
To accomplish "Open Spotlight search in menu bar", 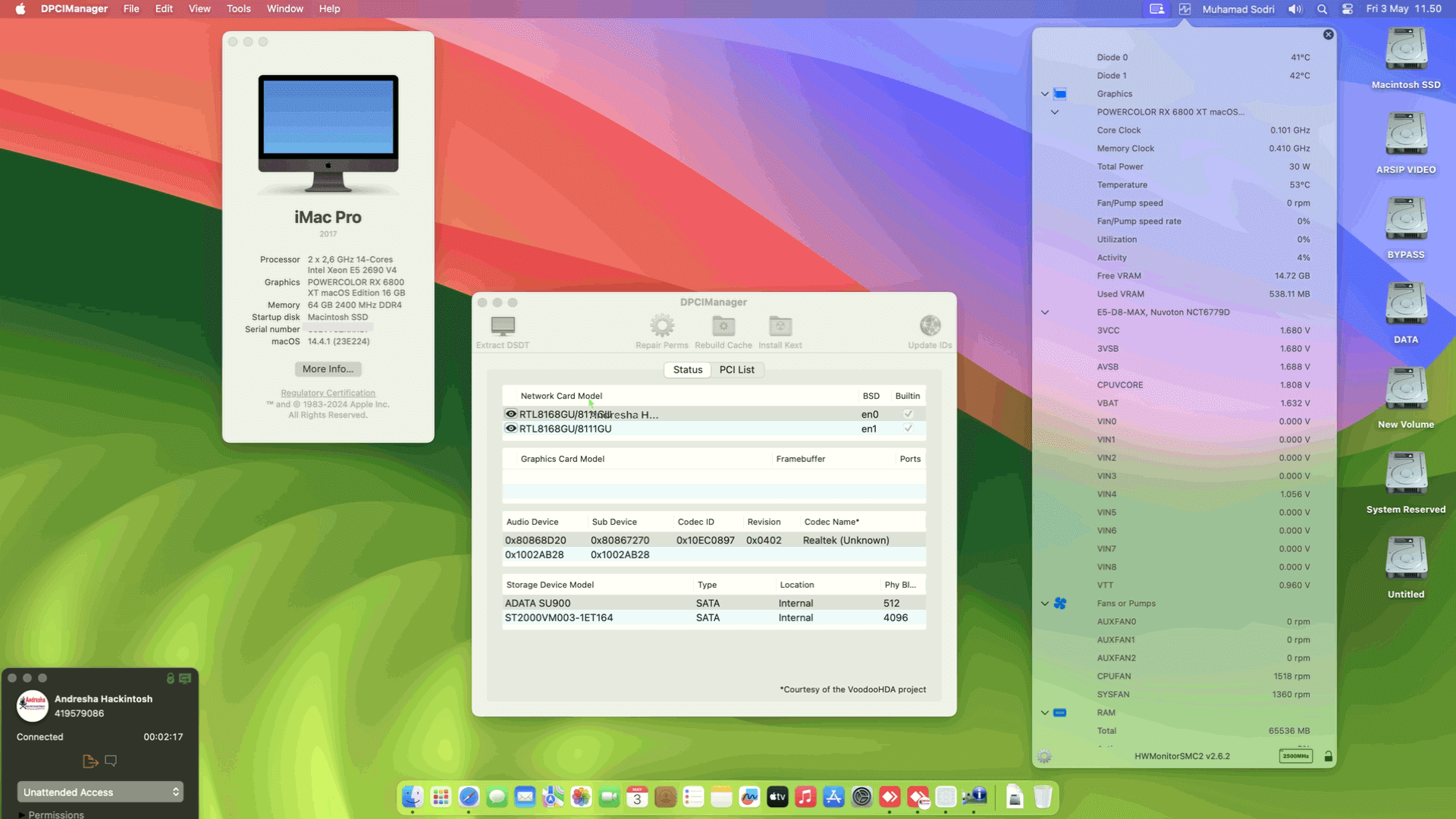I will click(1322, 9).
